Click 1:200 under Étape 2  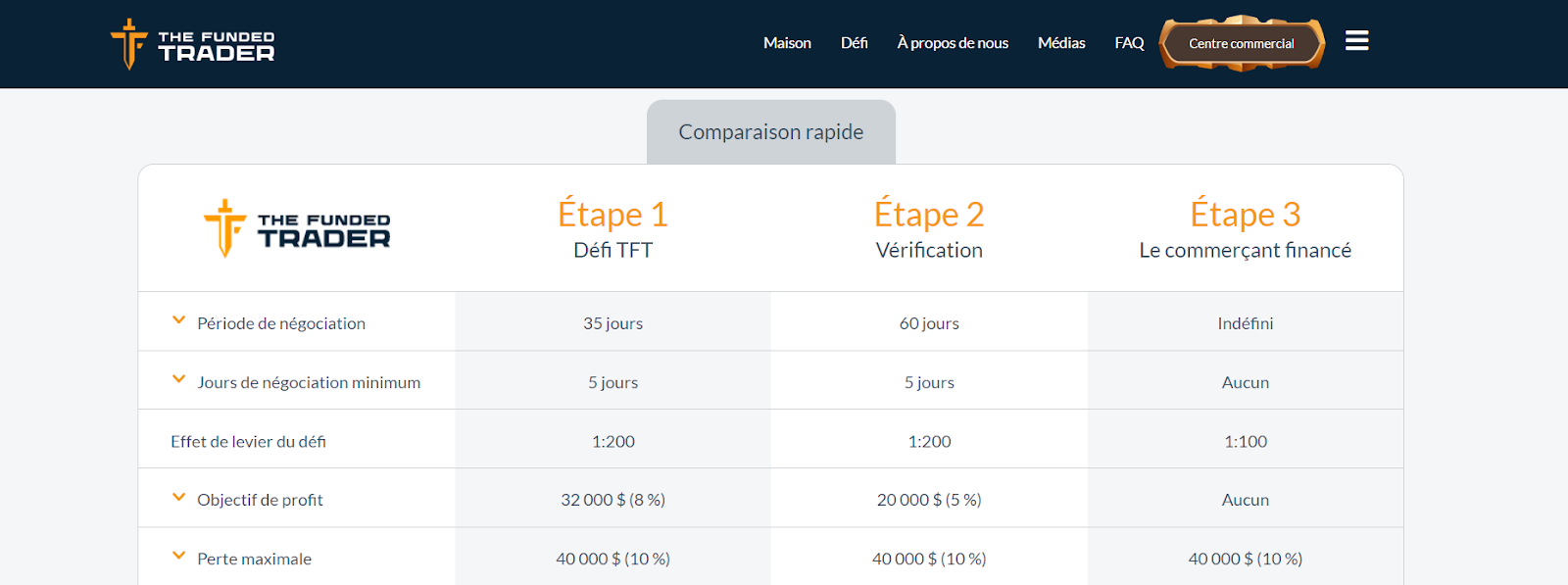point(929,441)
